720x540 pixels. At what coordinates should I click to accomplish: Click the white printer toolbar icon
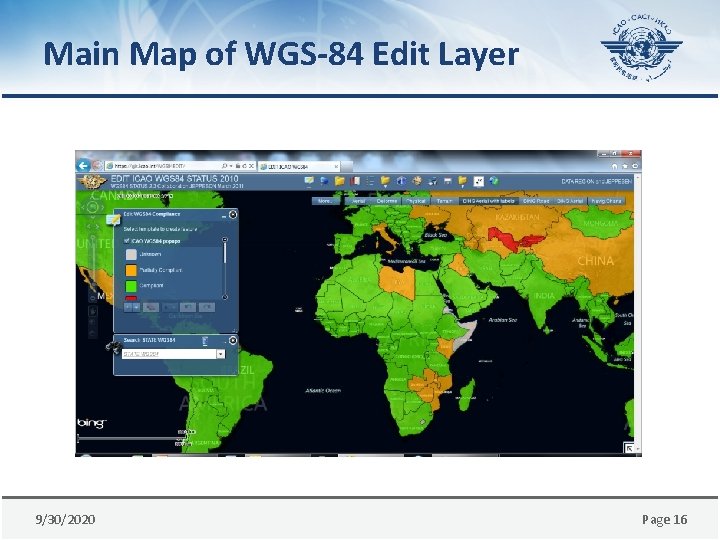(x=447, y=181)
